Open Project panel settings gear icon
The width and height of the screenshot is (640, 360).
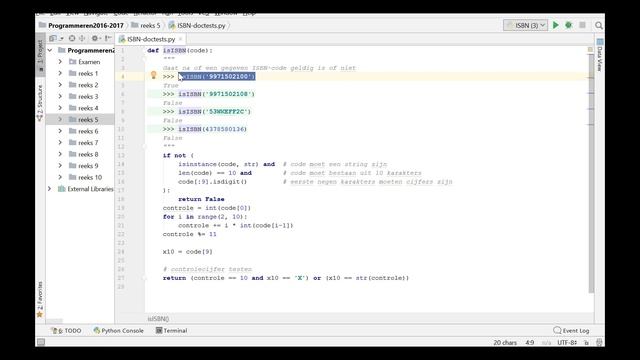point(95,38)
